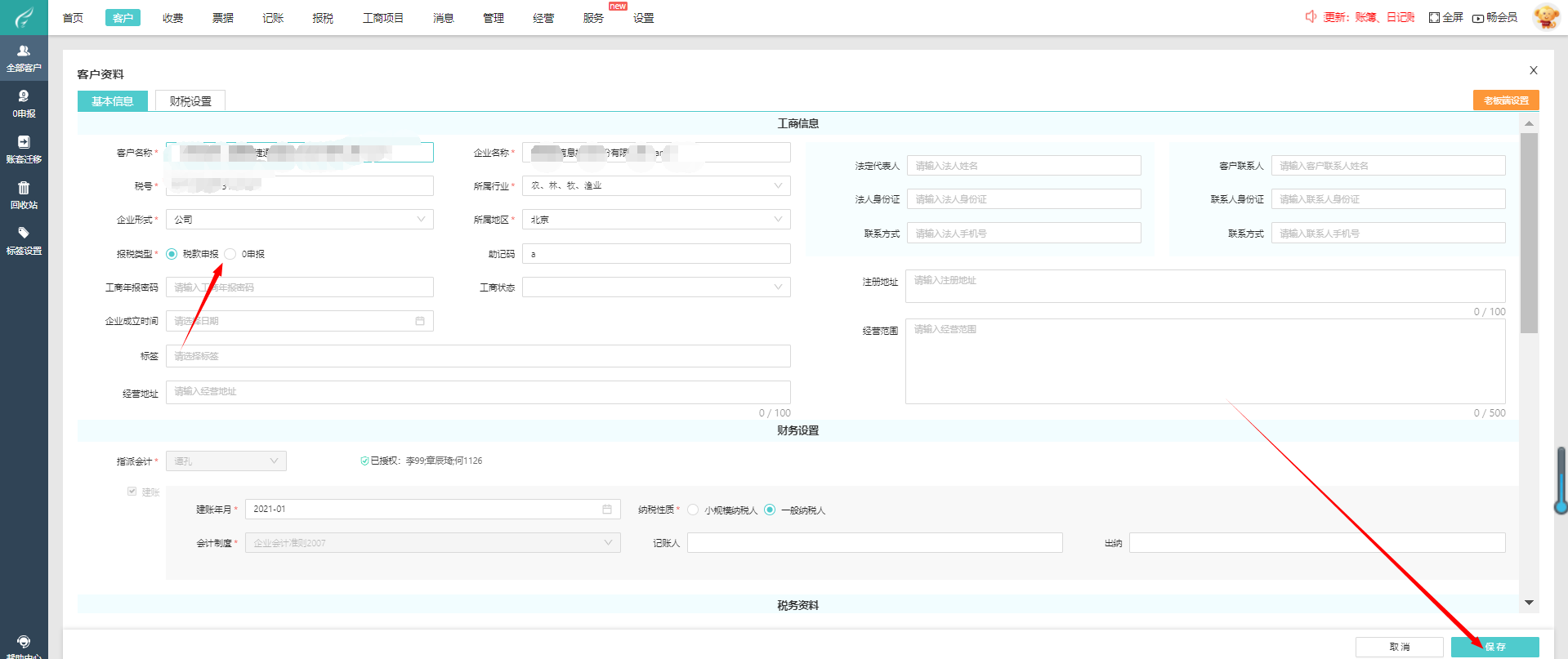
Task: Choose the 税款申报 radio button
Action: point(172,254)
